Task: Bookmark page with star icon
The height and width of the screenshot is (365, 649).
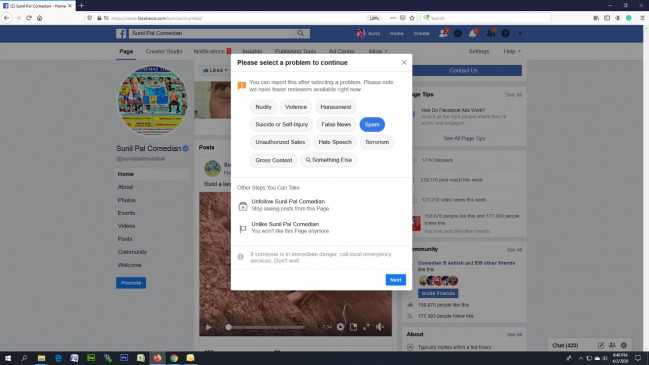Action: 412,18
